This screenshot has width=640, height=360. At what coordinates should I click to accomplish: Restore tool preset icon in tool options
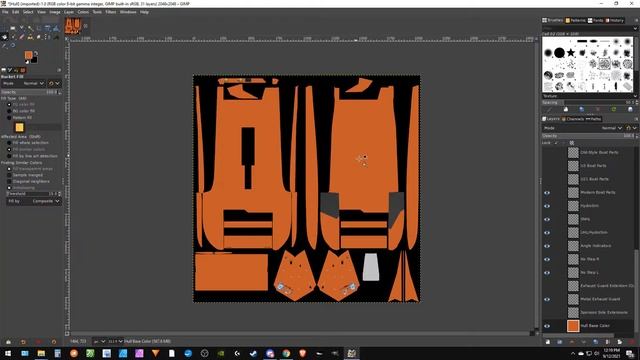pos(23,342)
